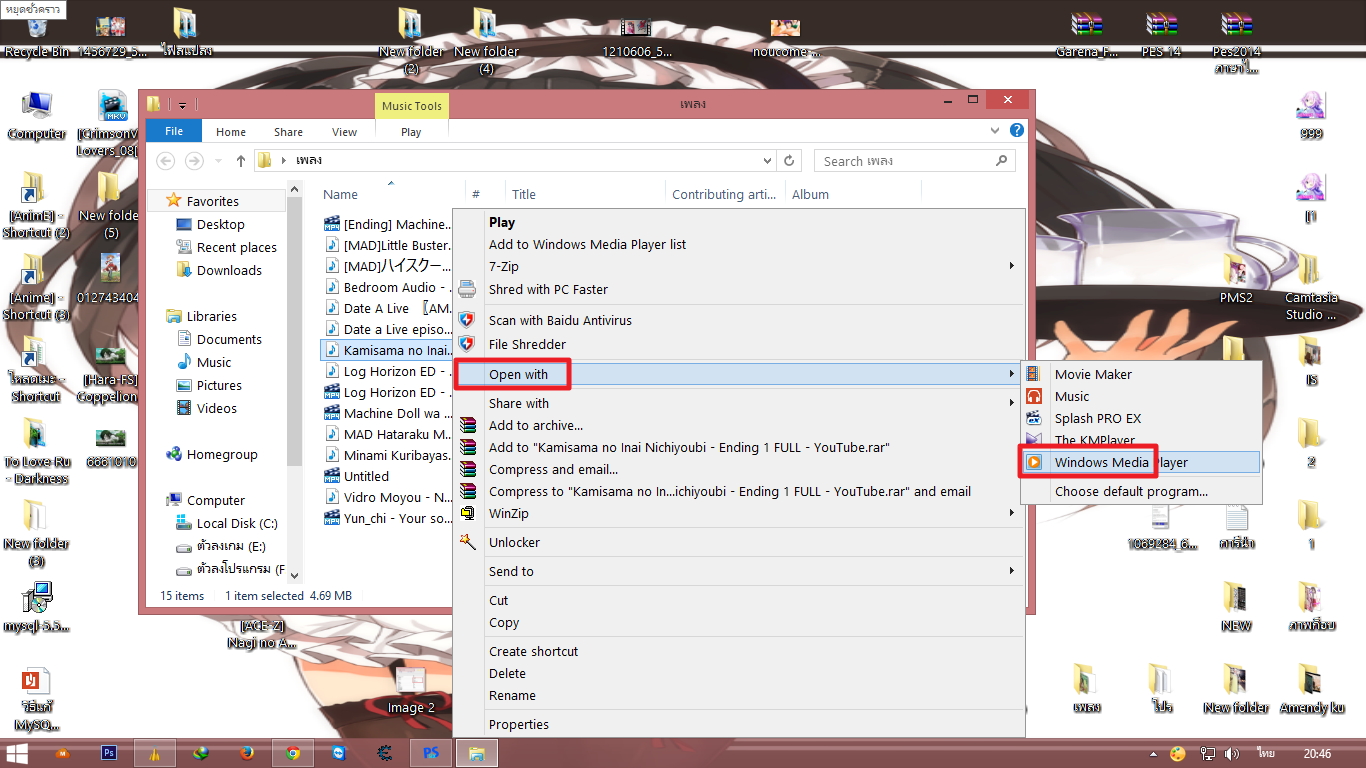Select Delete from the context menu

tap(507, 673)
